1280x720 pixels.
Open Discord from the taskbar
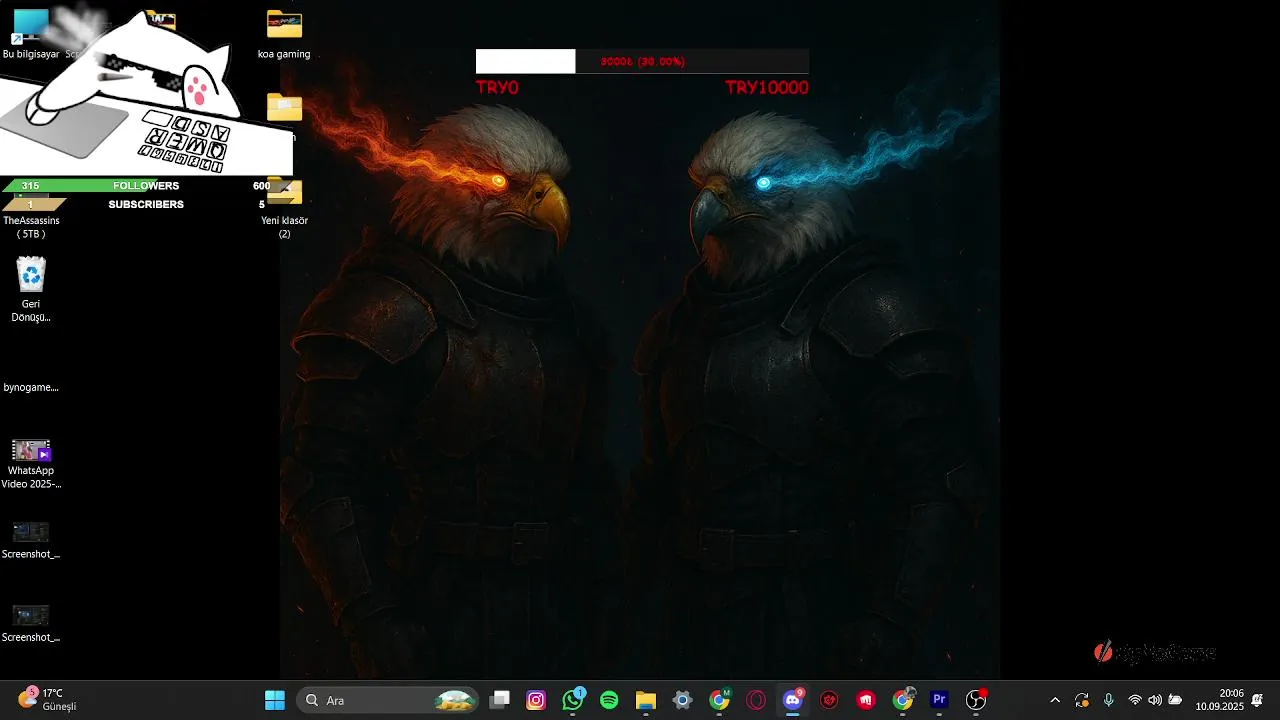click(x=793, y=700)
